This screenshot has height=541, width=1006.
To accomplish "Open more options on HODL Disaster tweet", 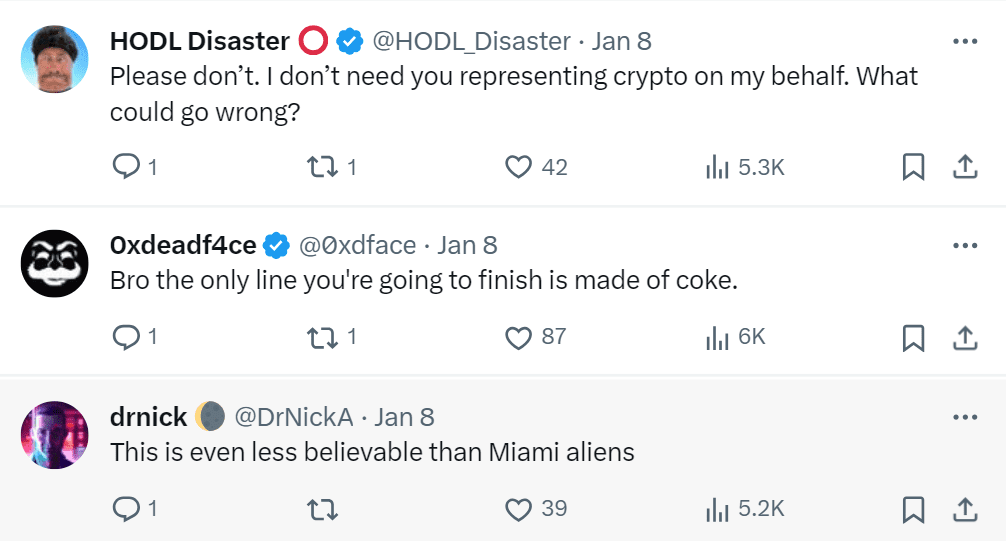I will 964,41.
